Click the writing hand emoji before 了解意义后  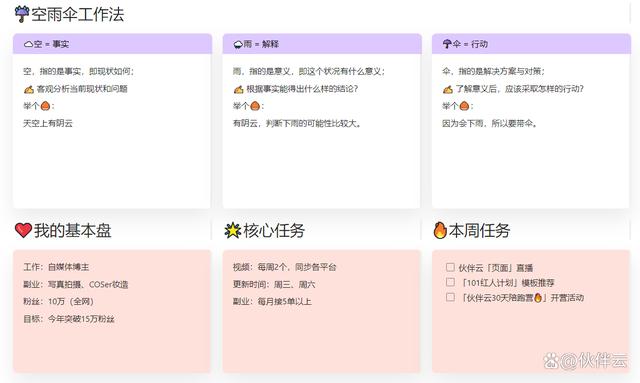tap(448, 89)
